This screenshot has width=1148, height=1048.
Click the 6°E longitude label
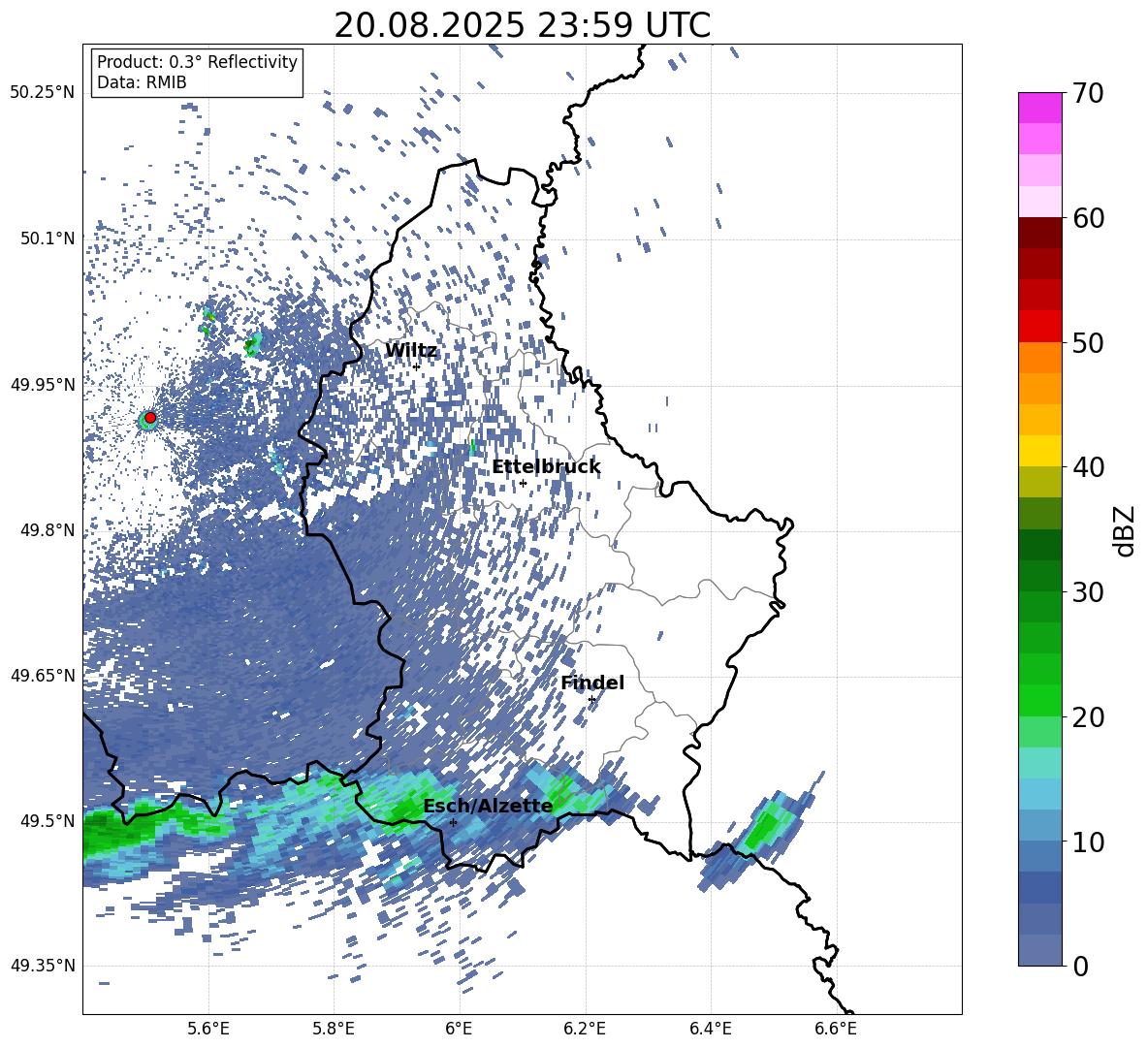[459, 1029]
